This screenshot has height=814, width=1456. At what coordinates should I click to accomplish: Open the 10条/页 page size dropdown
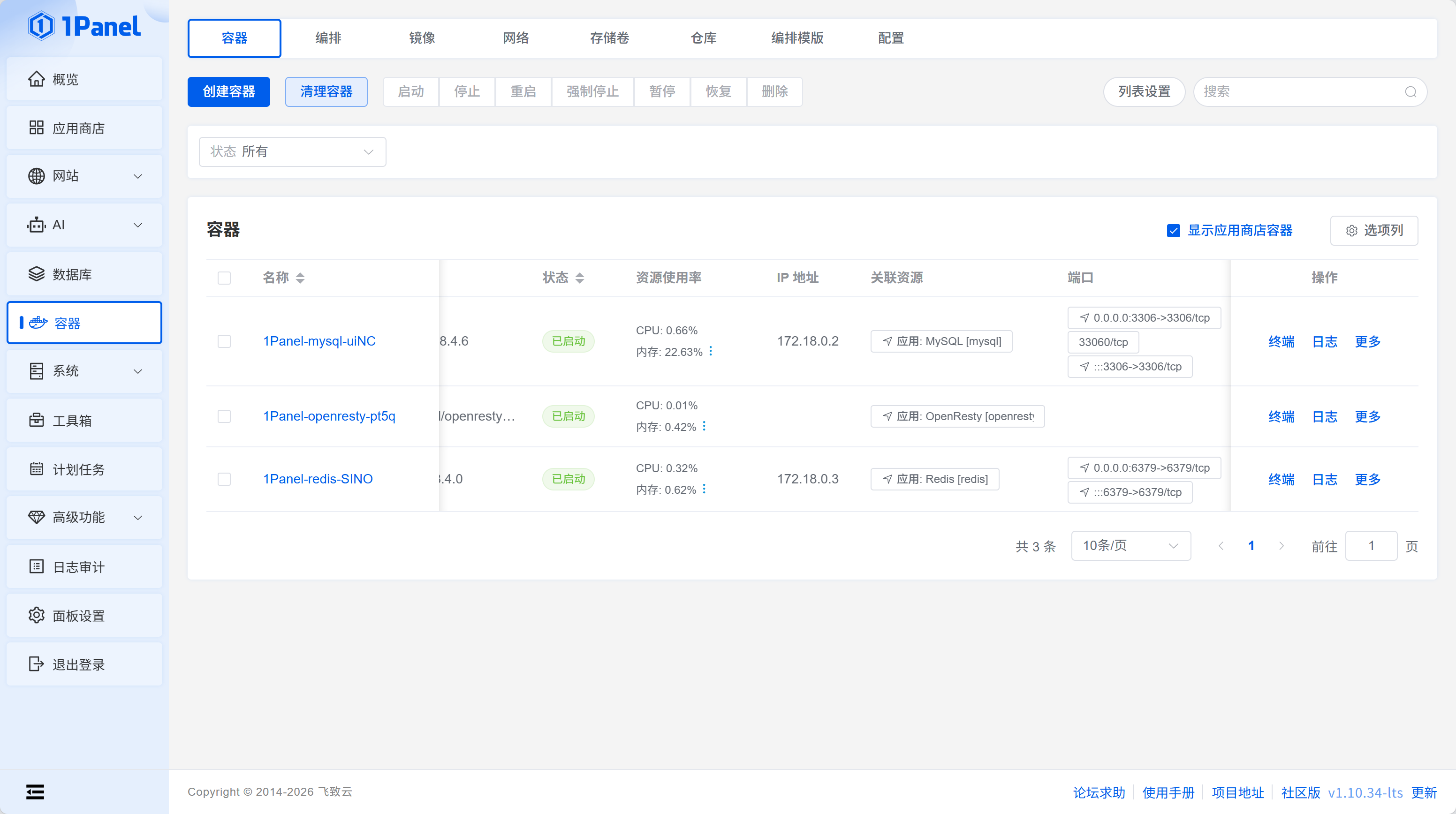(x=1130, y=546)
